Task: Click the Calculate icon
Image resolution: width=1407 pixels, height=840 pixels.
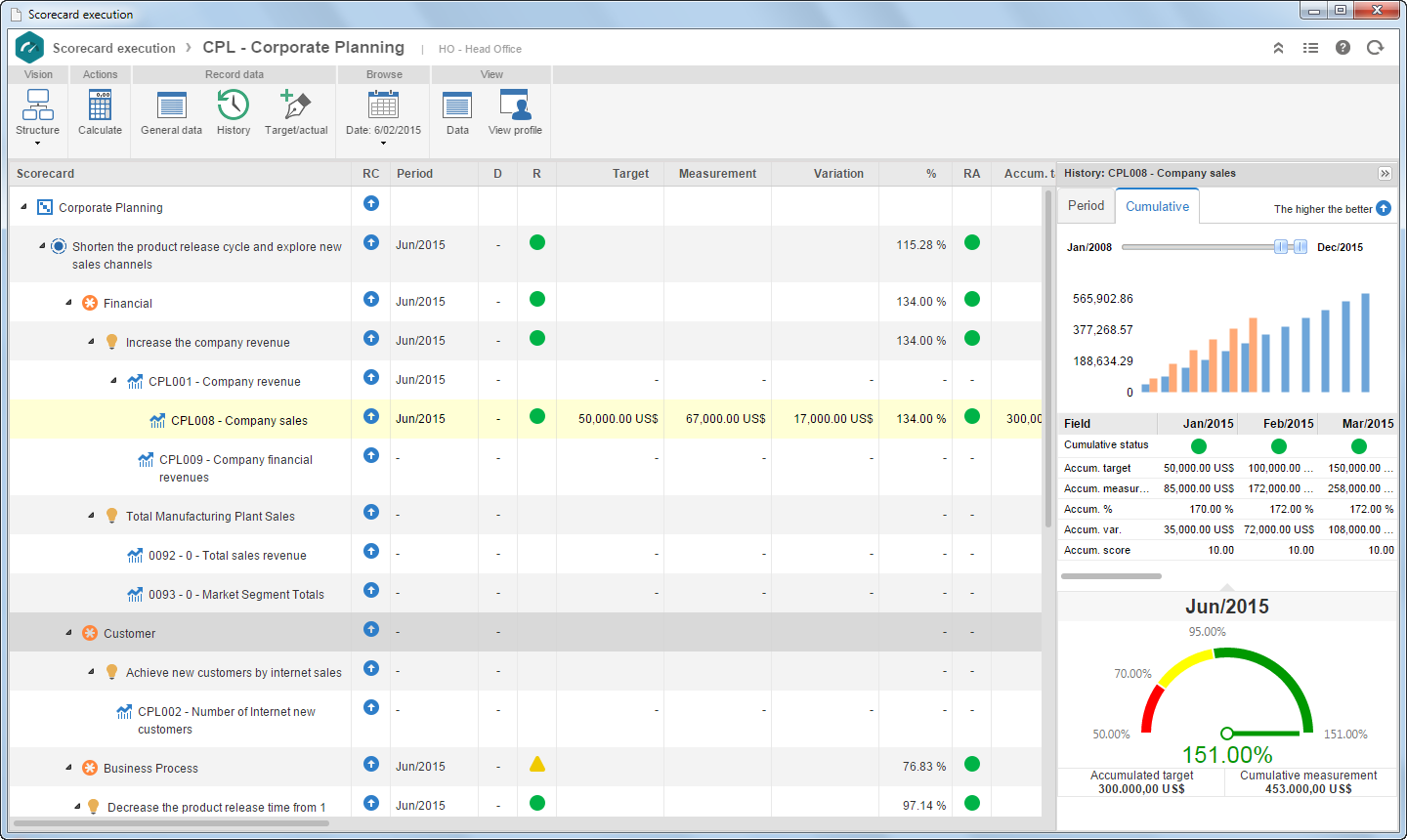Action: click(100, 112)
